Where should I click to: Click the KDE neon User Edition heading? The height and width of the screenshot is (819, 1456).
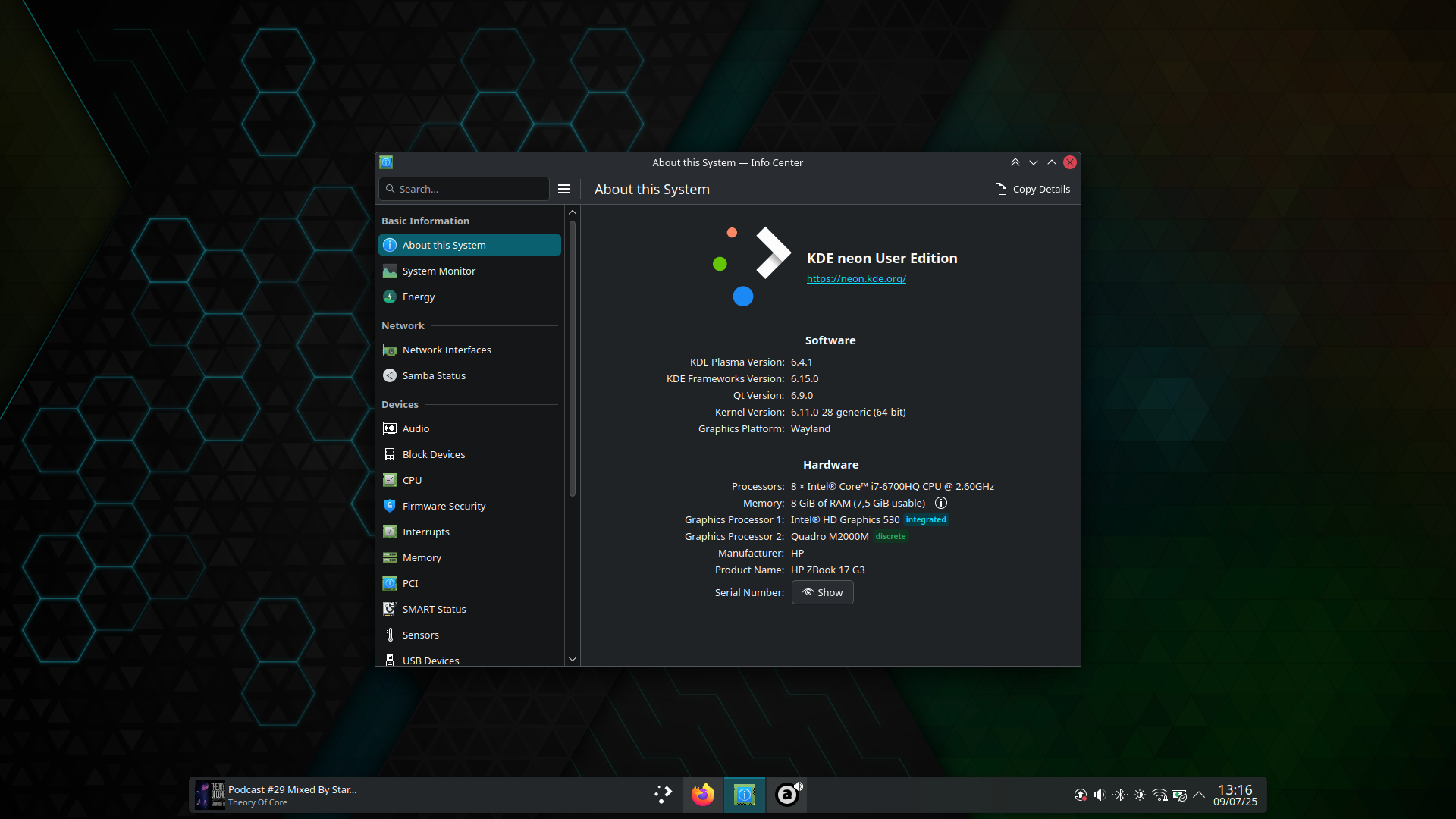click(882, 258)
